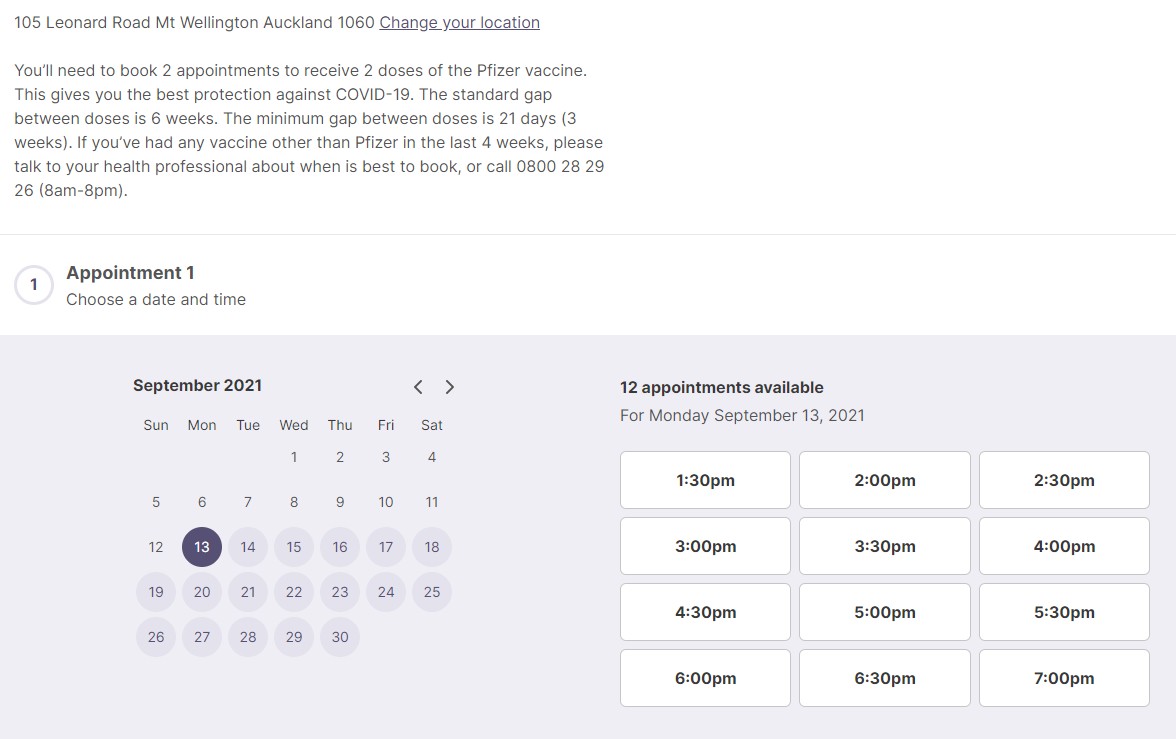The width and height of the screenshot is (1176, 739).
Task: Pick the 7:00pm appointment slot
Action: click(x=1064, y=678)
